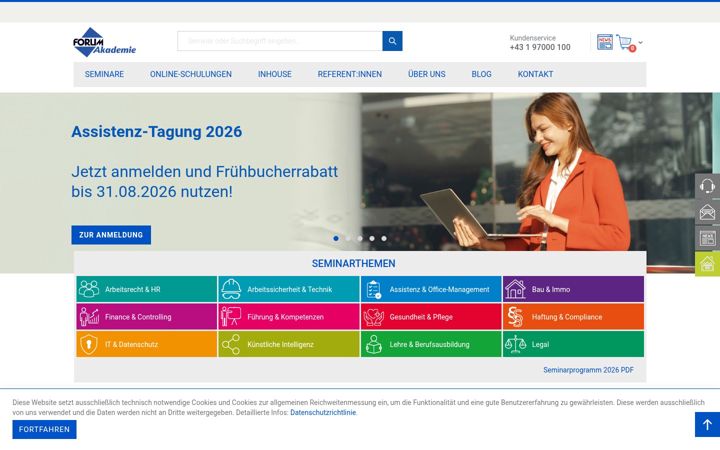Click the Gesundheit & Pflege label
The image size is (720, 450).
tap(421, 317)
